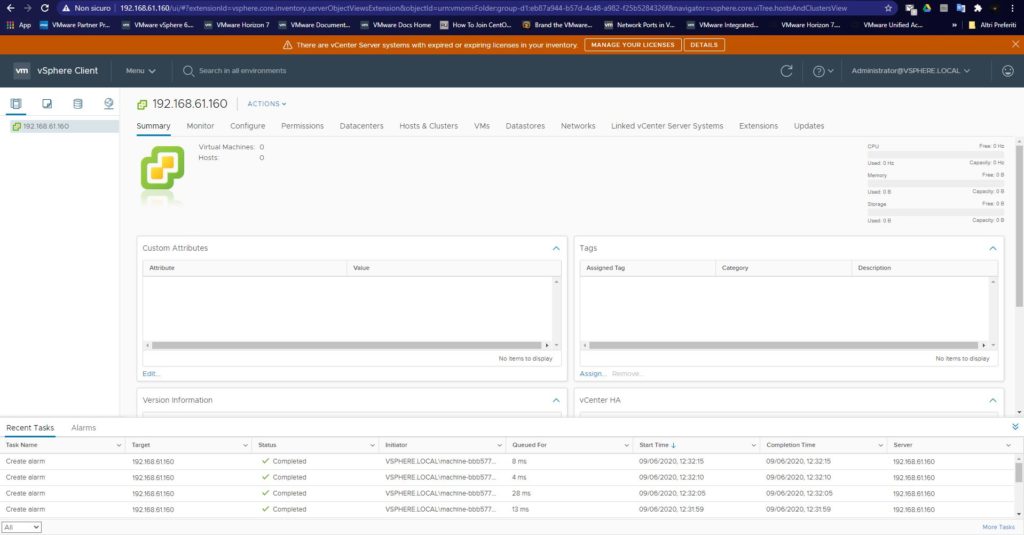Viewport: 1024px width, 535px height.
Task: Open the Hosts and Clusters navigator icon
Action: (x=16, y=104)
